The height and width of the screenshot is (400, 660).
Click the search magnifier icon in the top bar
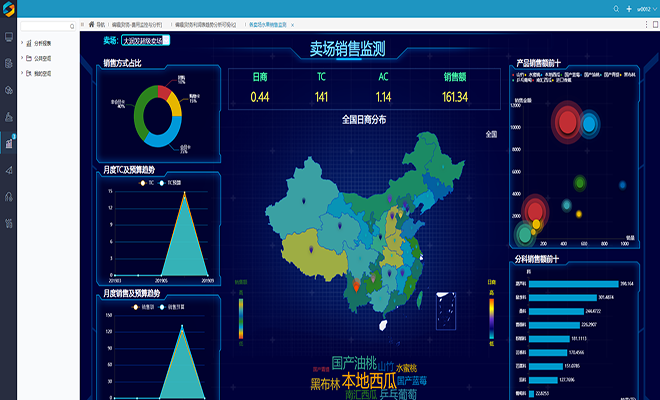coord(616,8)
